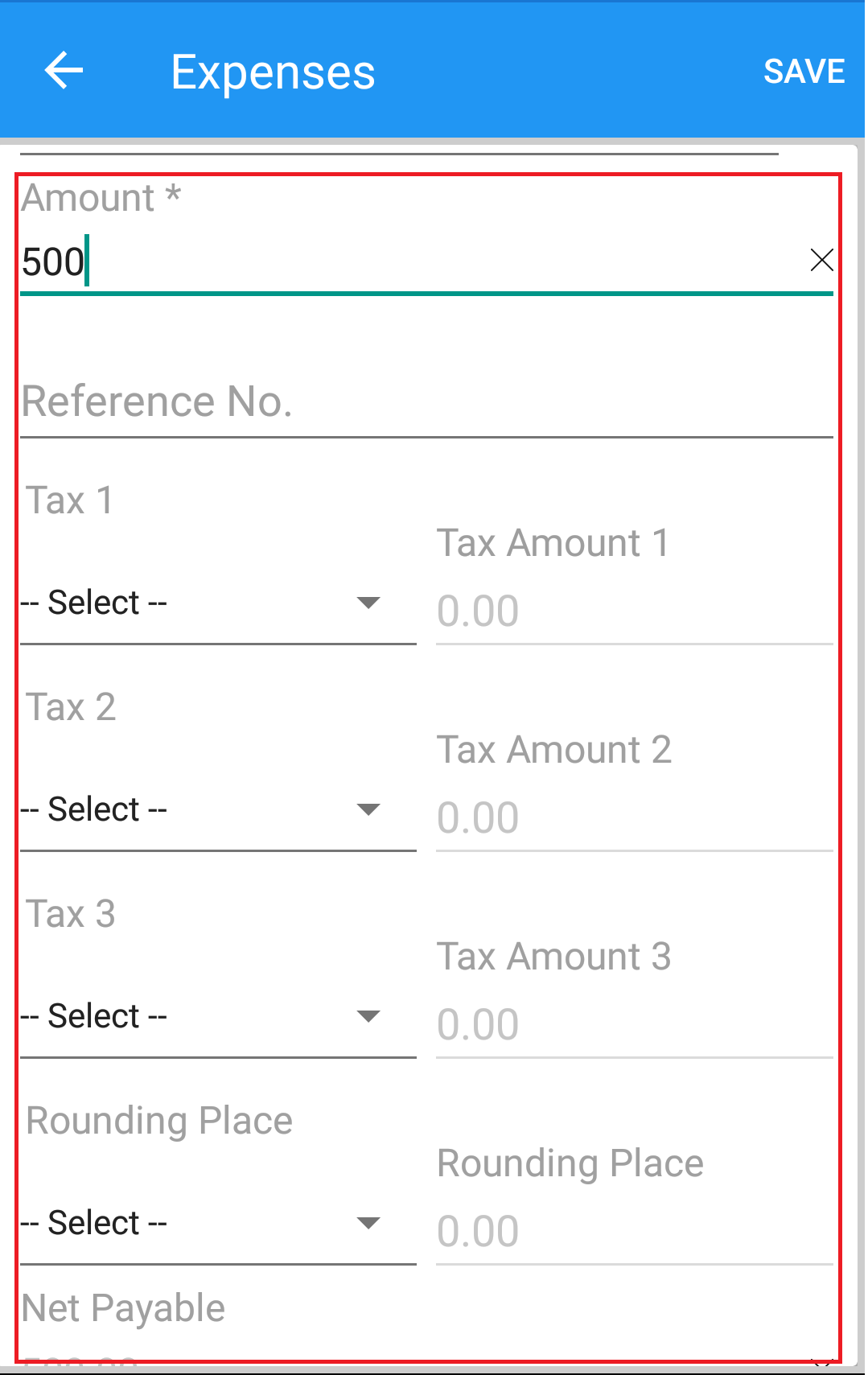This screenshot has width=868, height=1375.
Task: Click the Tax 3 dropdown arrow
Action: click(368, 1016)
